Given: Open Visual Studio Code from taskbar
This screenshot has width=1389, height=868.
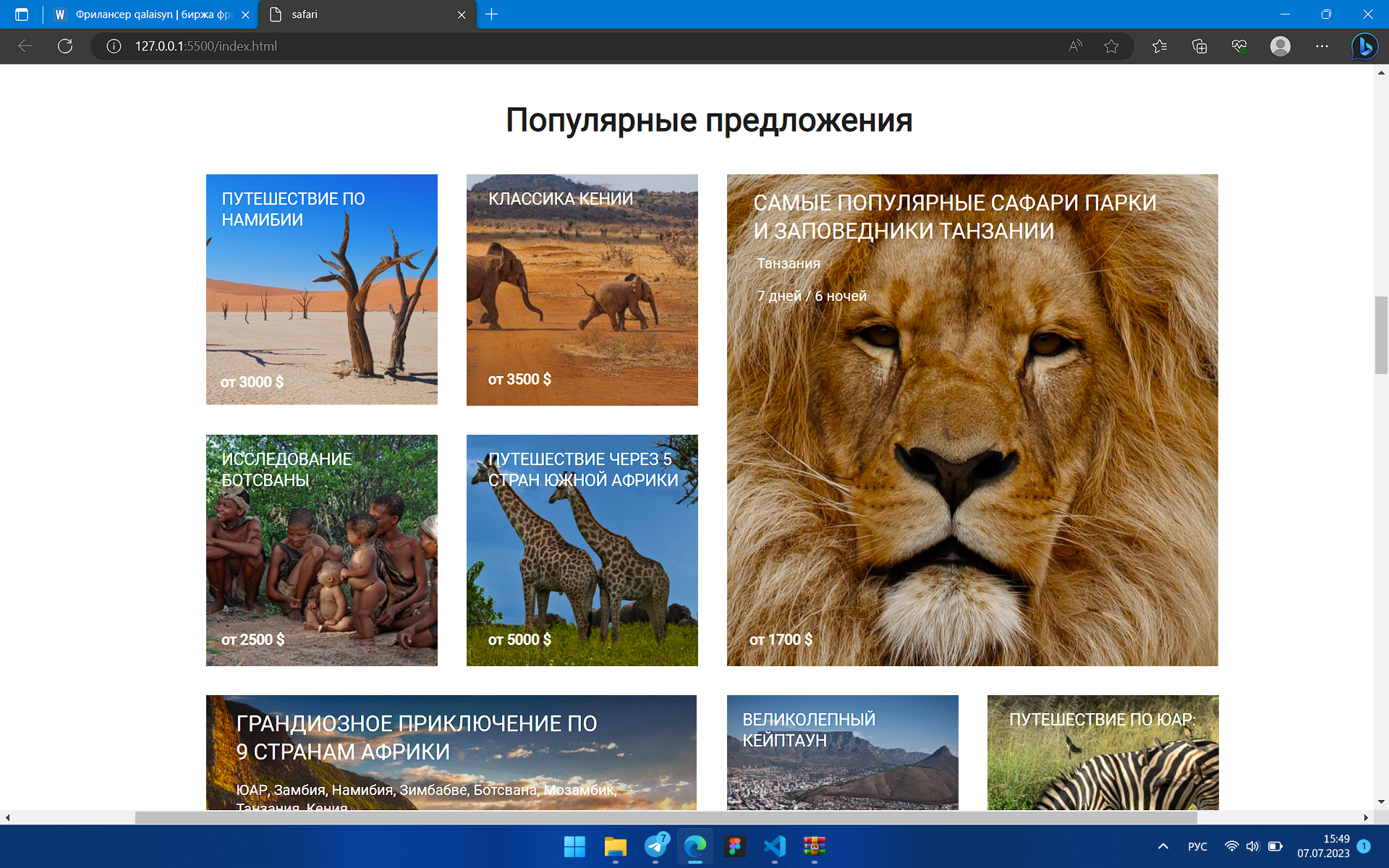Looking at the screenshot, I should click(x=774, y=846).
